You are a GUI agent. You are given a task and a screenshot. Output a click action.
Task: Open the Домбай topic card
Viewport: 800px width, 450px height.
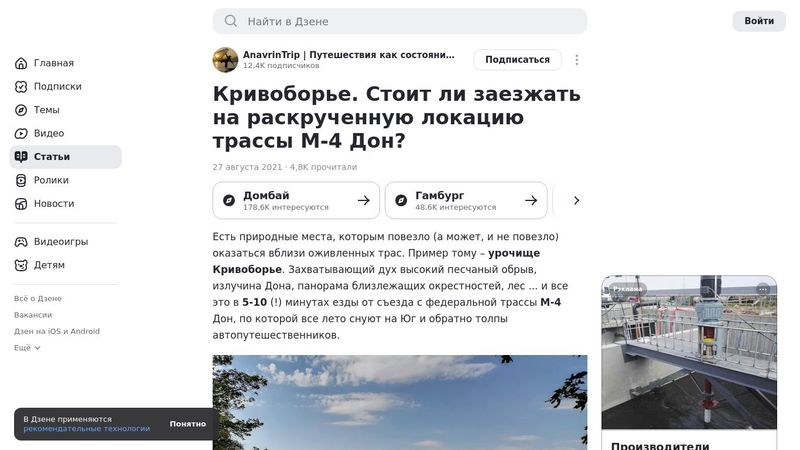tap(296, 201)
